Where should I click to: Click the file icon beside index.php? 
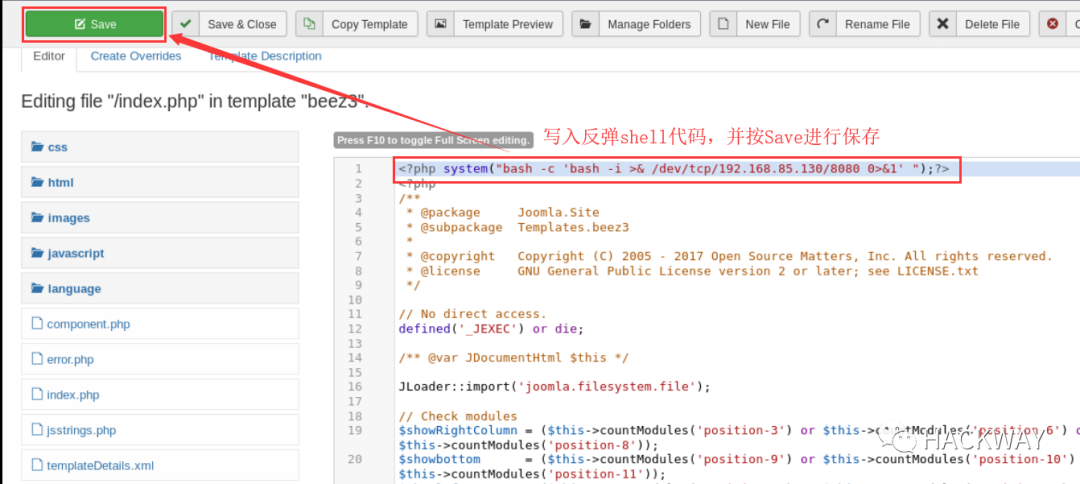coord(37,394)
